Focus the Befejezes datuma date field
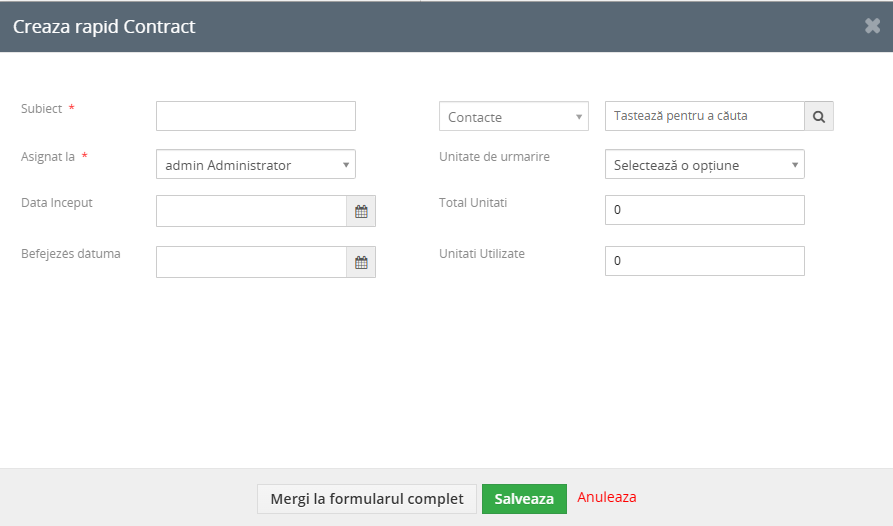This screenshot has height=526, width=893. coord(251,262)
